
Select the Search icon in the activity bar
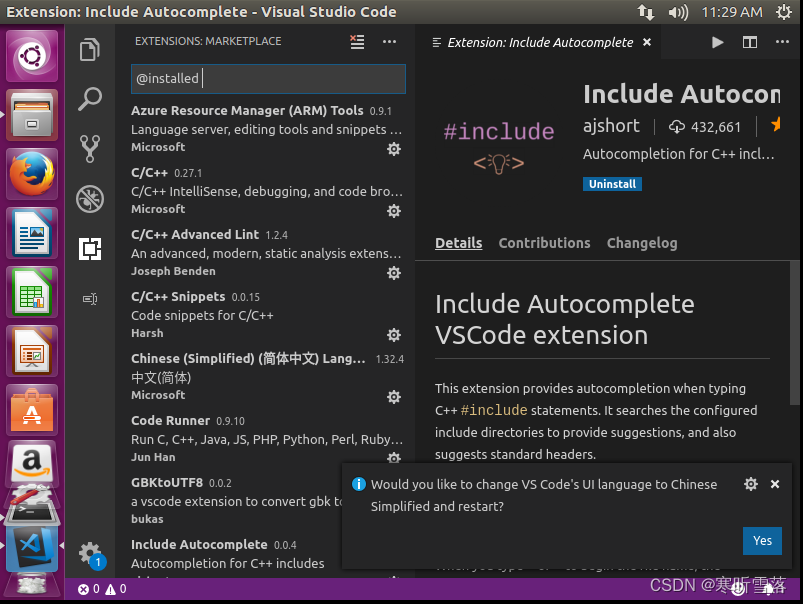coord(90,99)
